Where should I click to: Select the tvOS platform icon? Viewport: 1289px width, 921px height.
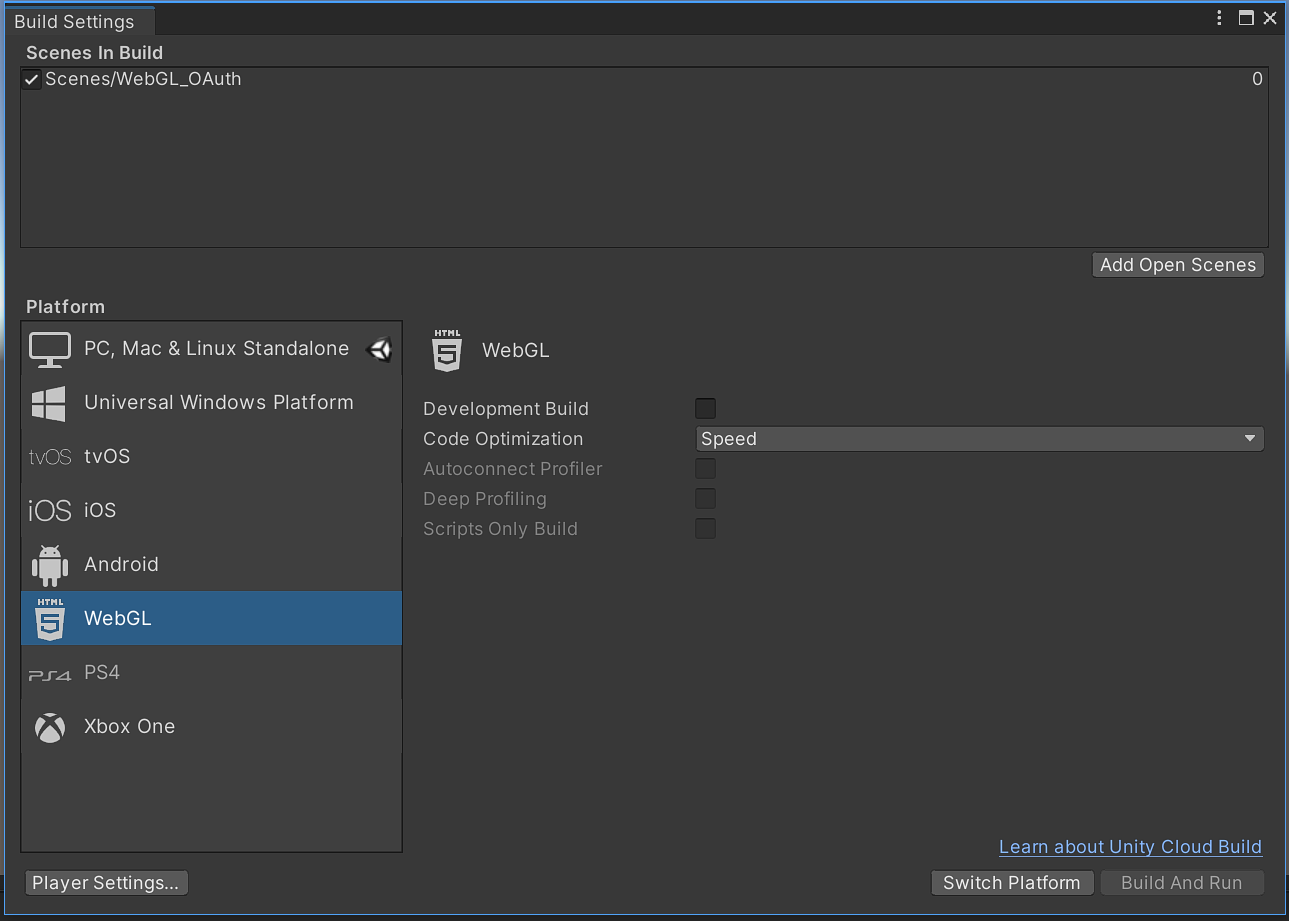[x=50, y=457]
